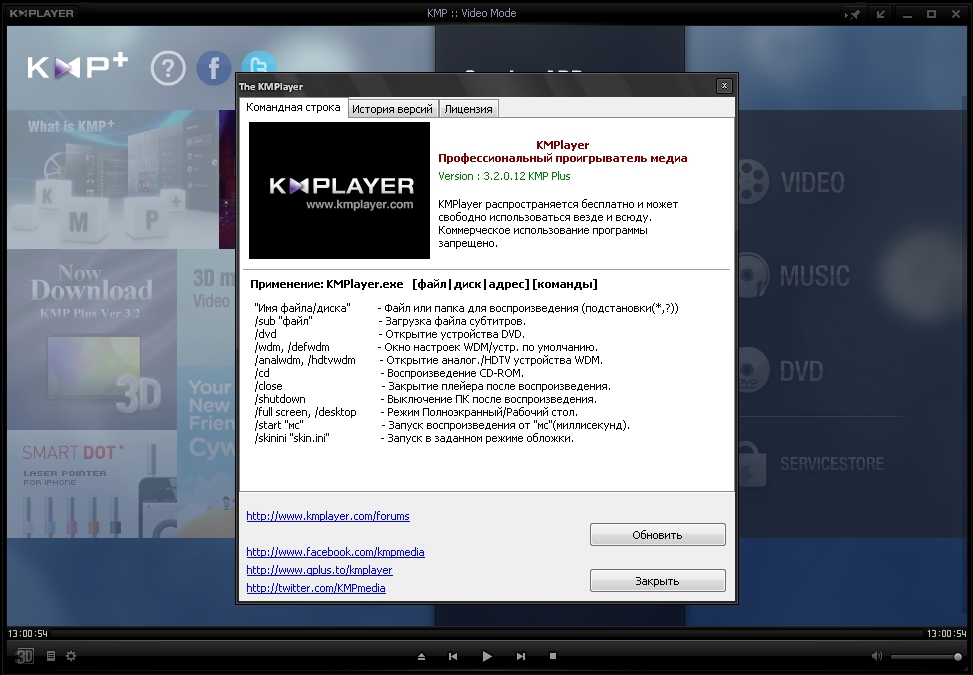973x675 pixels.
Task: Skip to next track
Action: [x=521, y=656]
